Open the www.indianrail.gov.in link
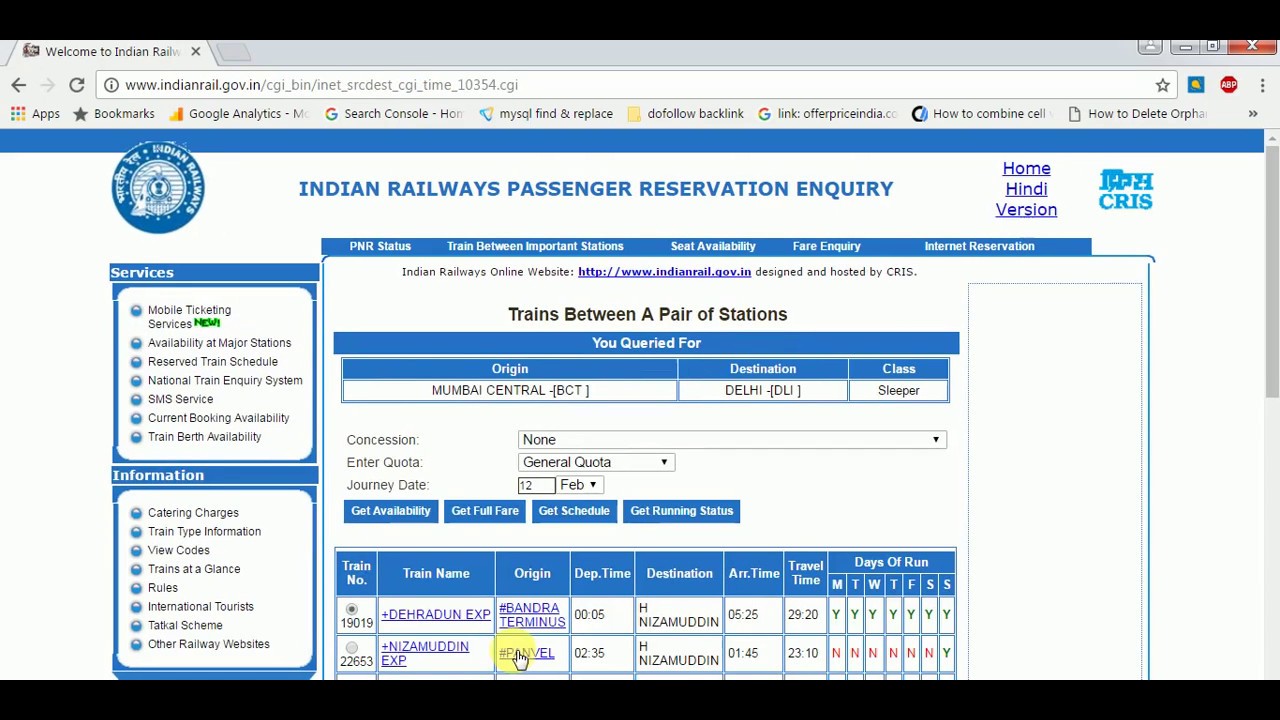 [x=664, y=272]
